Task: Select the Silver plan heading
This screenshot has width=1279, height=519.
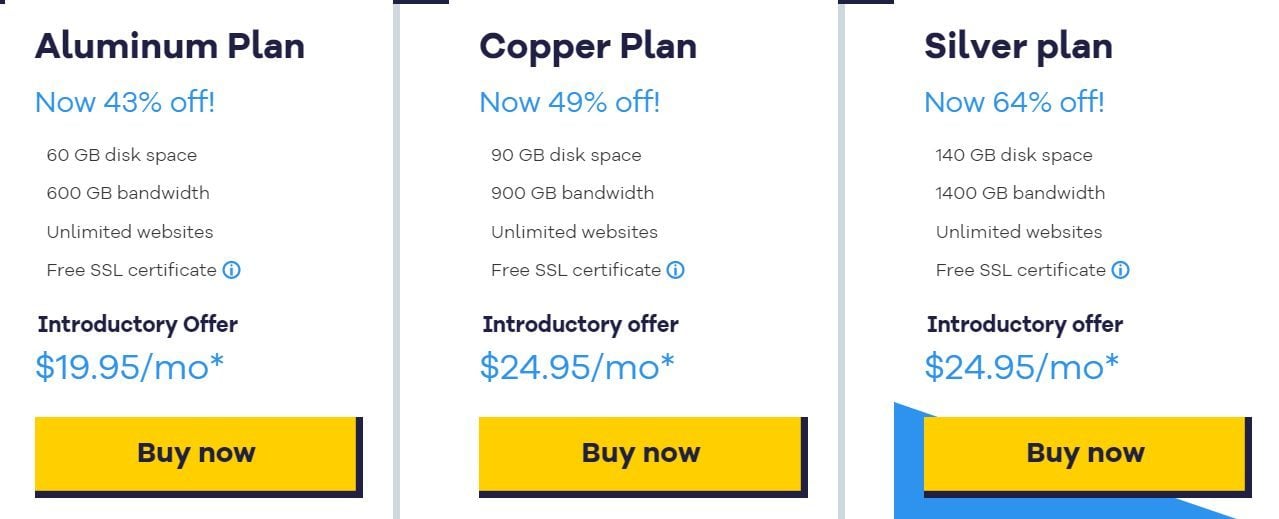Action: click(1018, 46)
